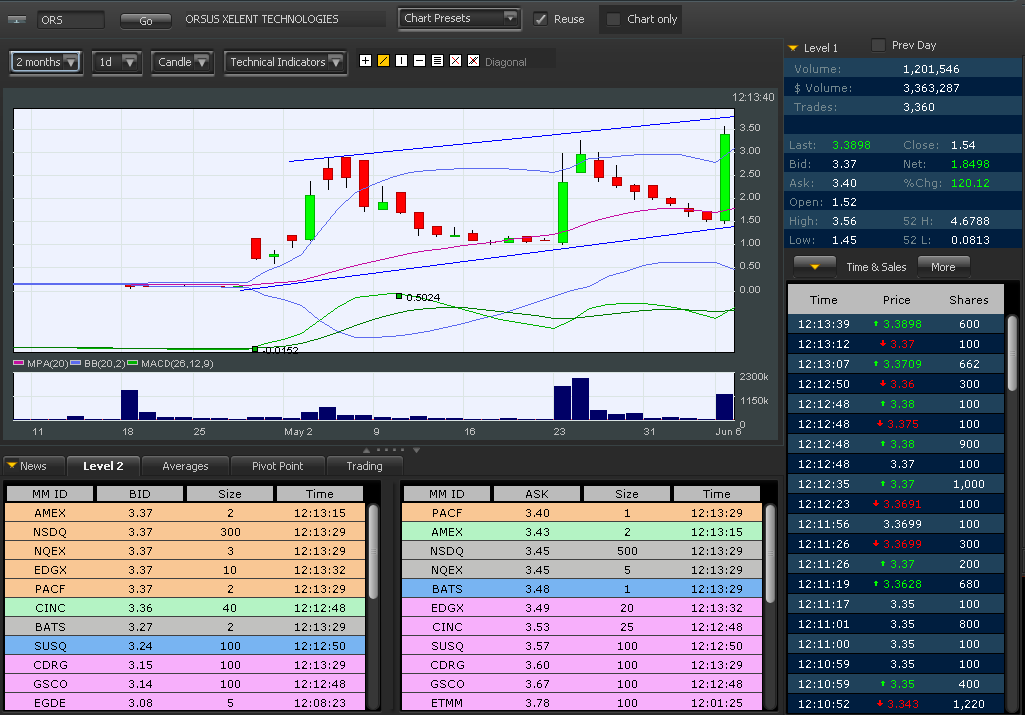Switch to the Trading tab
Image resolution: width=1025 pixels, height=715 pixels.
pyautogui.click(x=364, y=466)
